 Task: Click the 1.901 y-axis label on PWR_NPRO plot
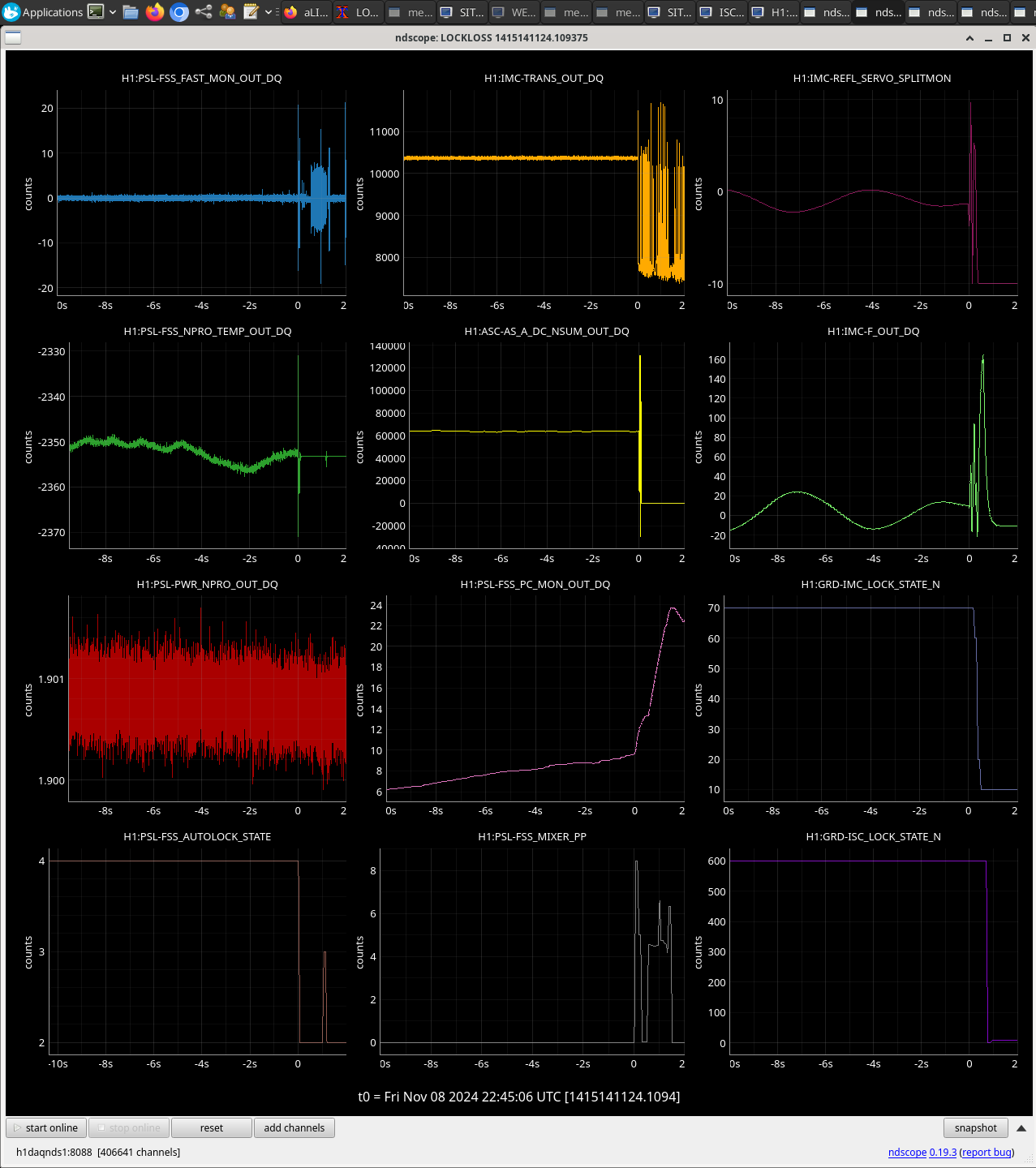point(51,680)
